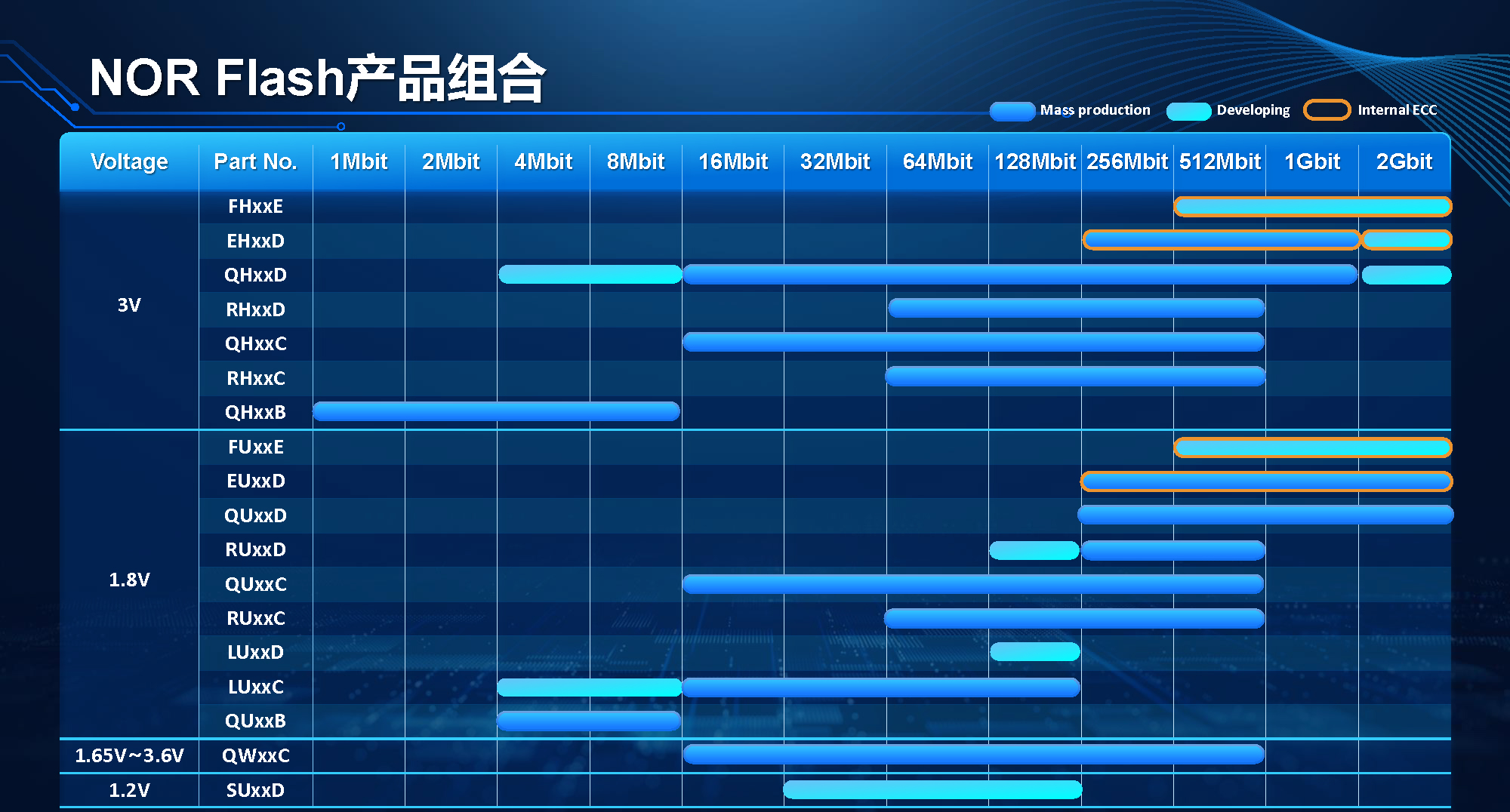Click part number LUxxC
The image size is (1510, 812).
click(x=255, y=687)
